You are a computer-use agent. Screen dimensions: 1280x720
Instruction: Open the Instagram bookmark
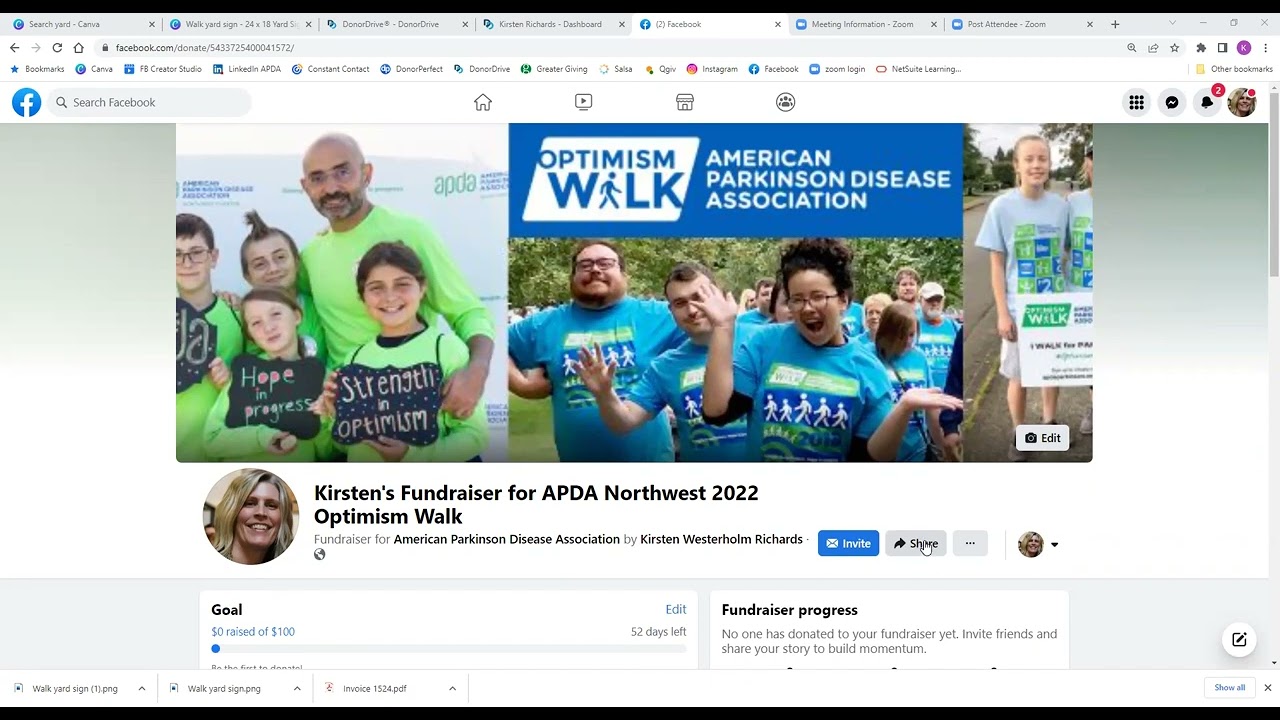712,69
